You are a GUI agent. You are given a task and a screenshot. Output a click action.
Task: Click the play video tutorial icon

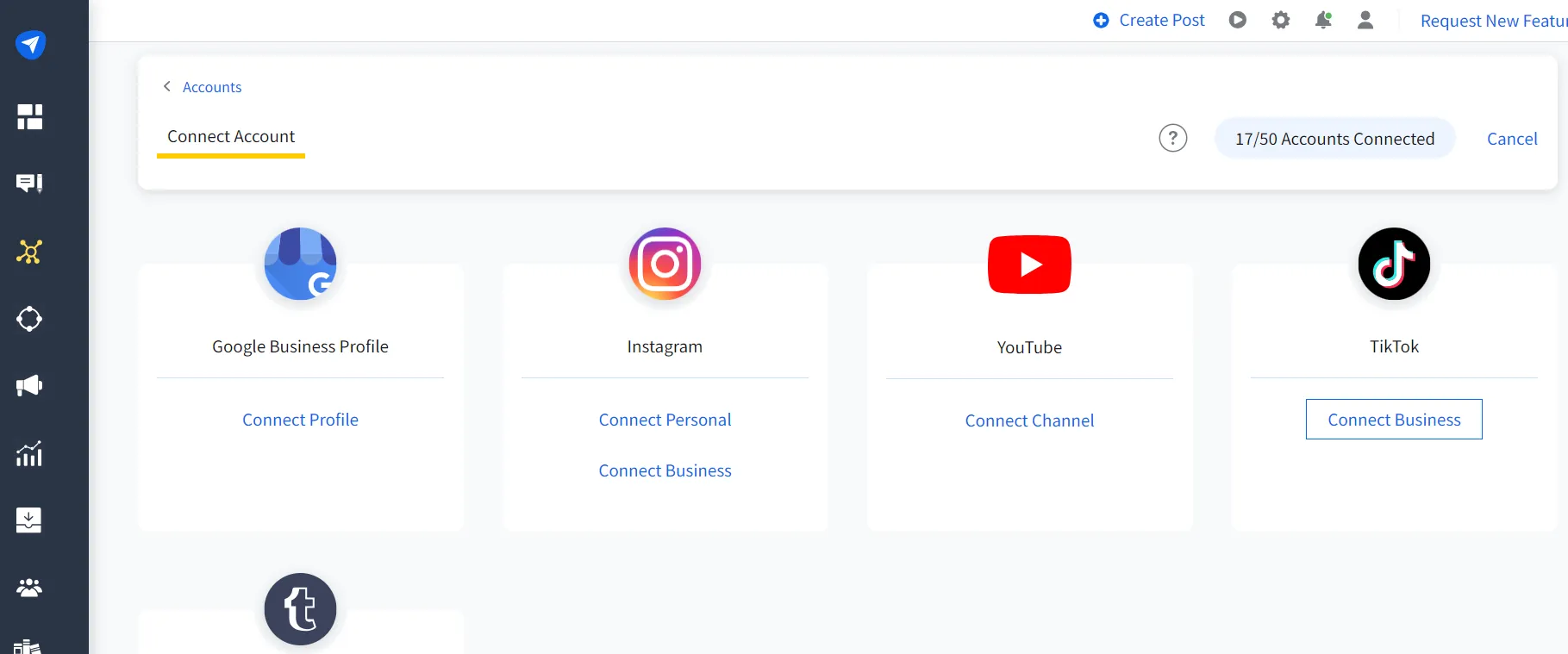pyautogui.click(x=1237, y=20)
